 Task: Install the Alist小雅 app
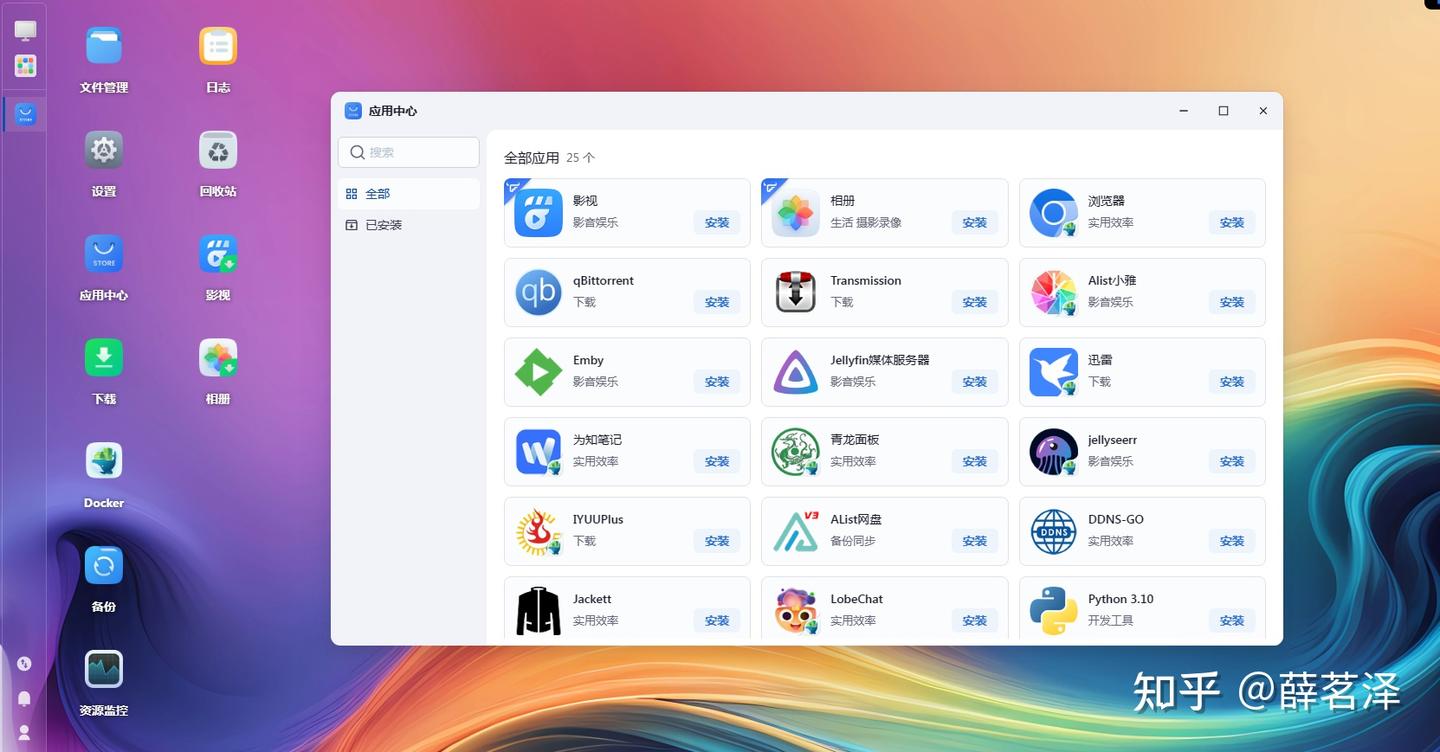1231,302
